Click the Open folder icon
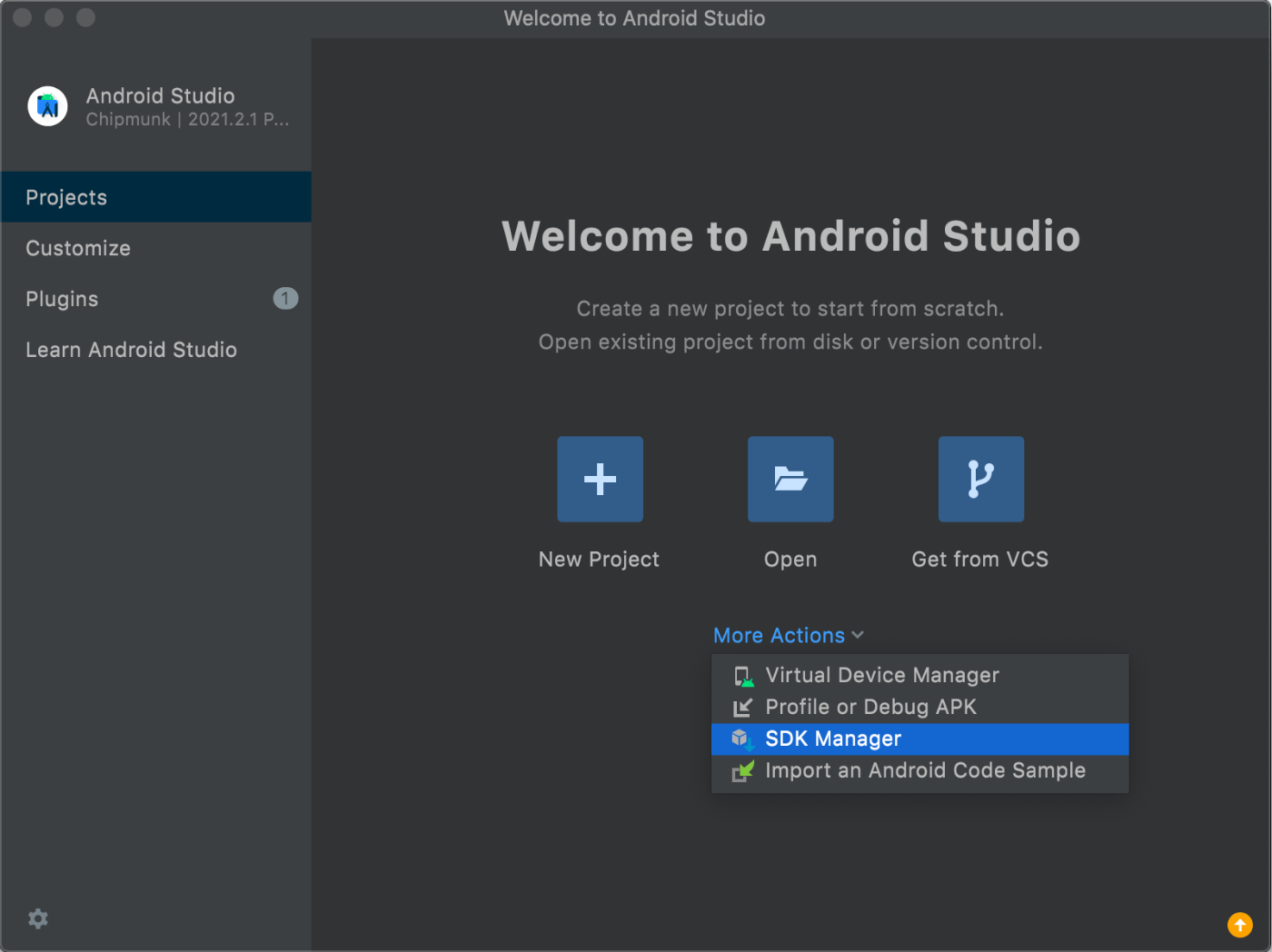The image size is (1272, 952). tap(790, 479)
